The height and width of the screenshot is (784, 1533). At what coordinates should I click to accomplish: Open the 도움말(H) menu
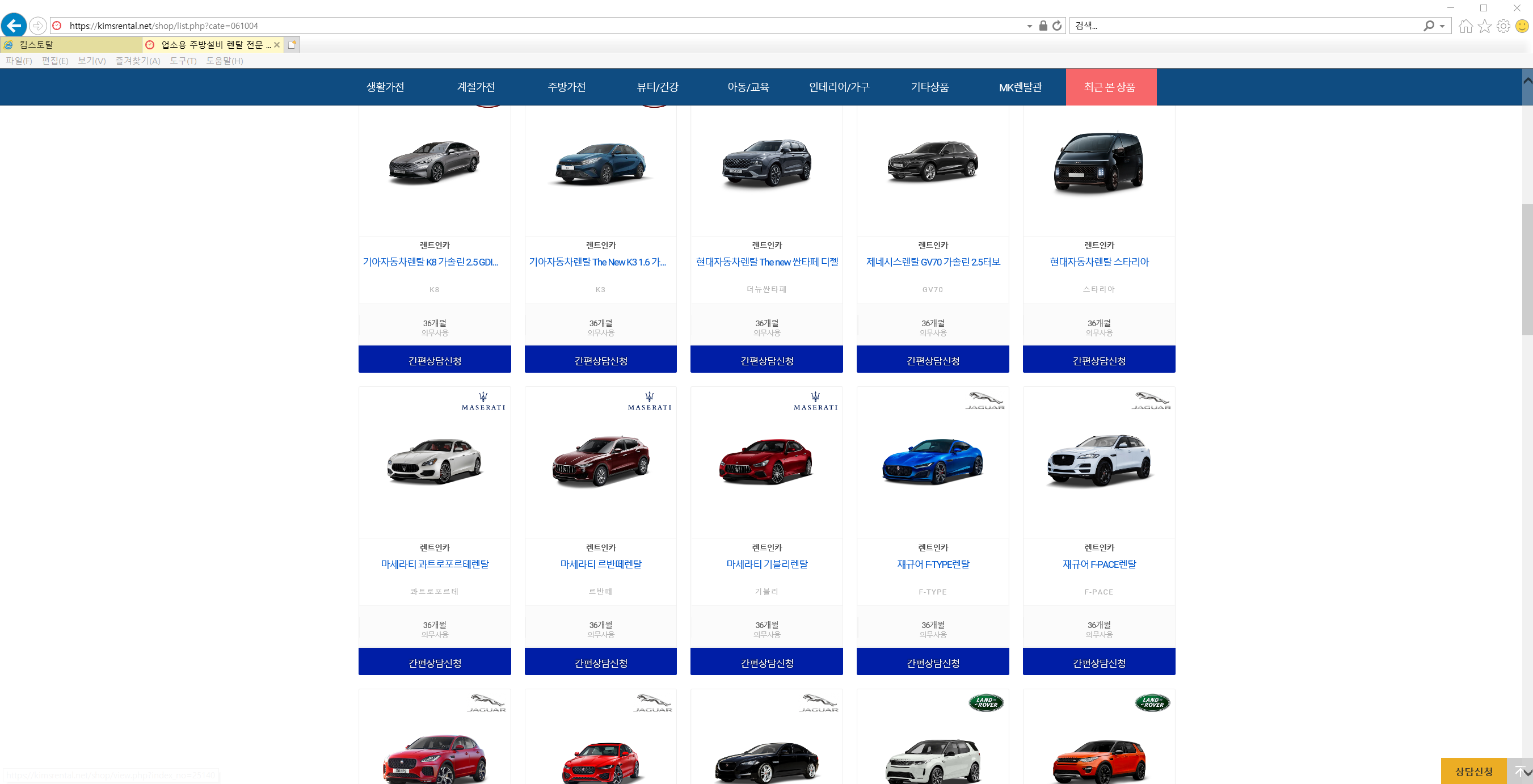(x=224, y=61)
